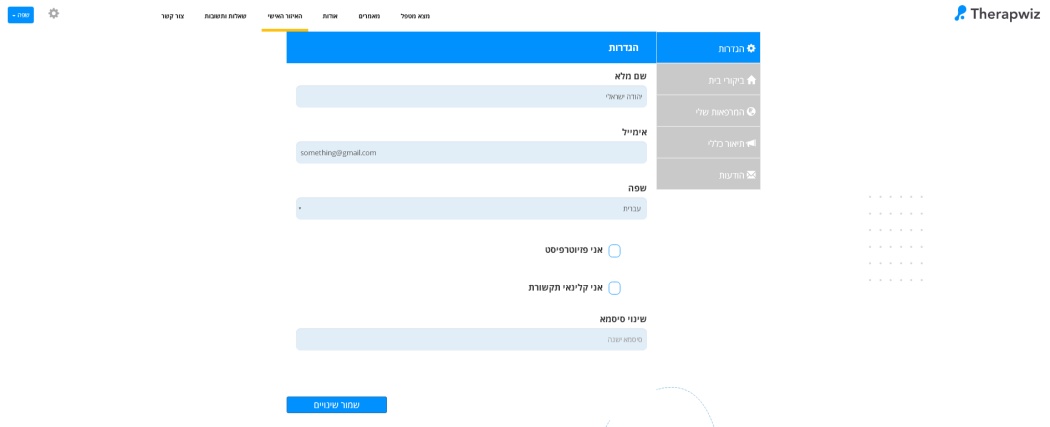Click the שמור שינויים save button
This screenshot has width=1050, height=427.
(337, 405)
